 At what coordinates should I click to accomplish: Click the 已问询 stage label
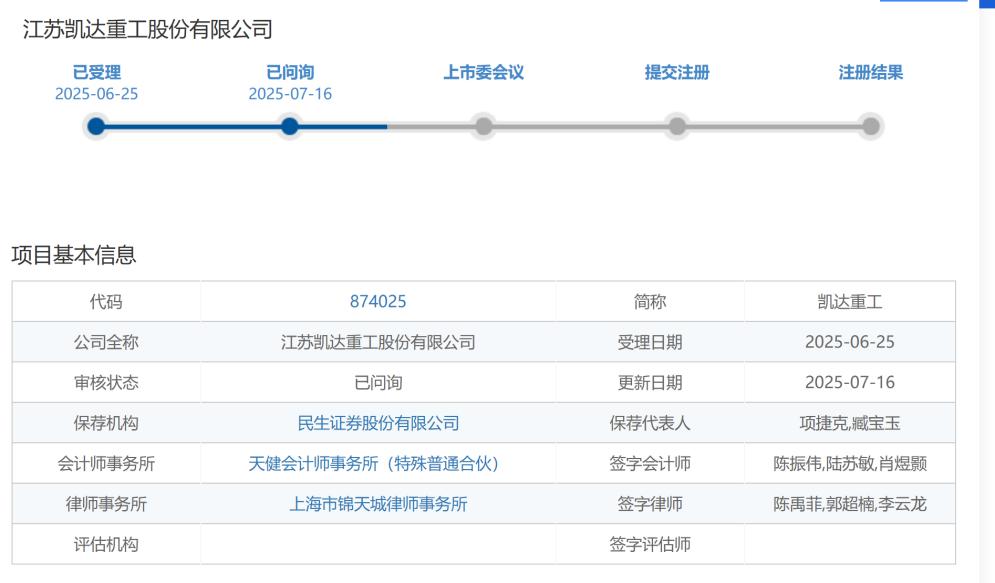(290, 72)
